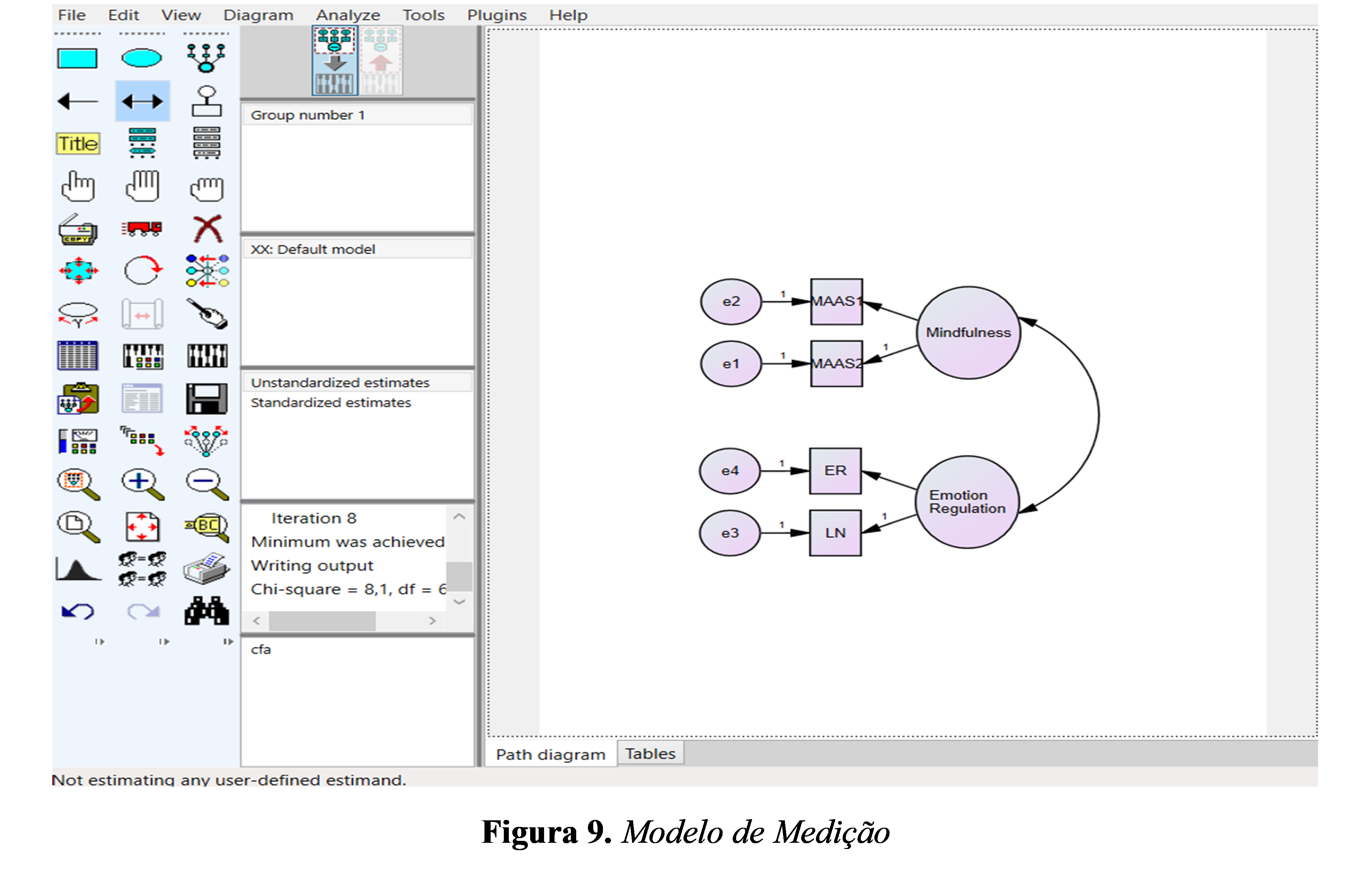1372x873 pixels.
Task: Open the Analyze menu
Action: (348, 15)
